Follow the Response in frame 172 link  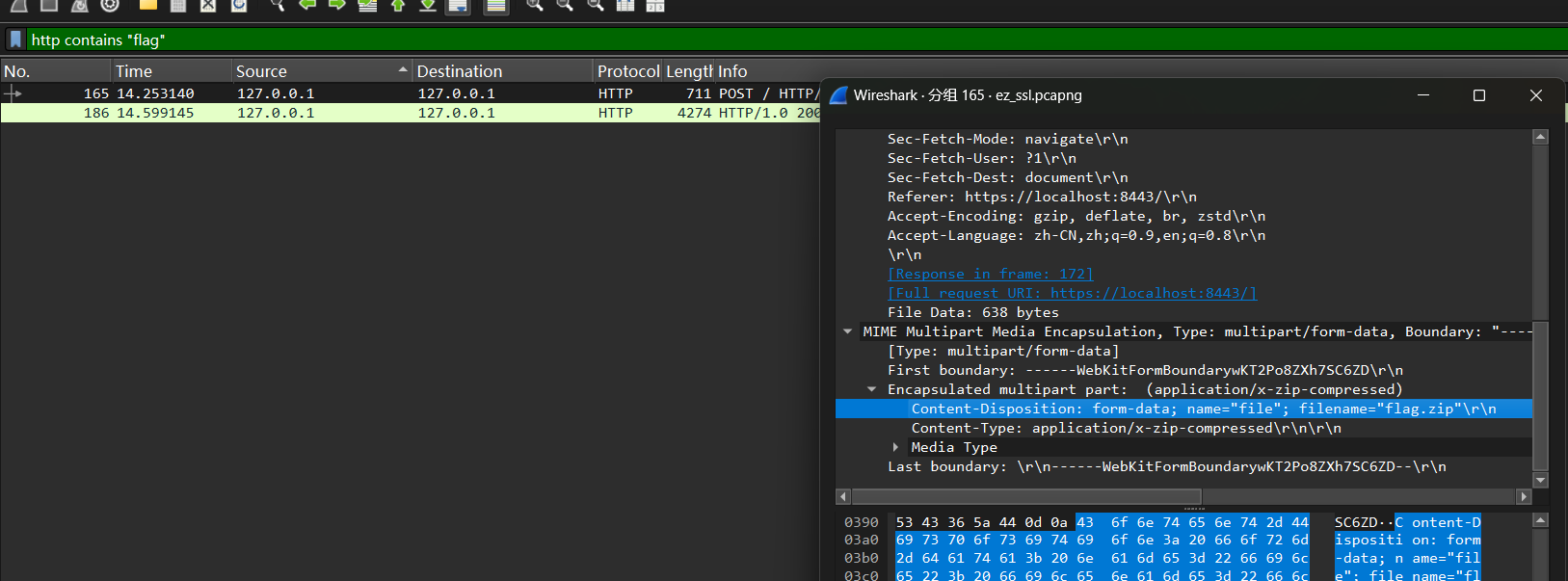coord(990,274)
